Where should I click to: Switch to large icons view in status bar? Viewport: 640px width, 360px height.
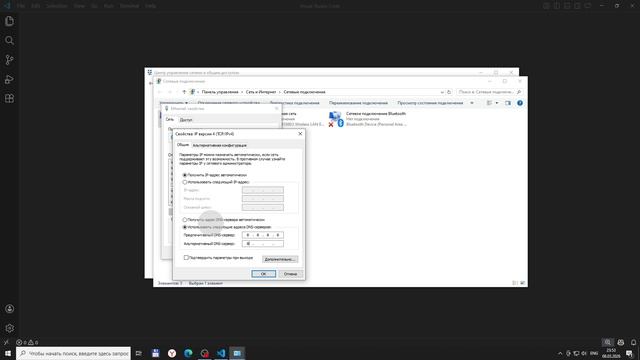522,283
